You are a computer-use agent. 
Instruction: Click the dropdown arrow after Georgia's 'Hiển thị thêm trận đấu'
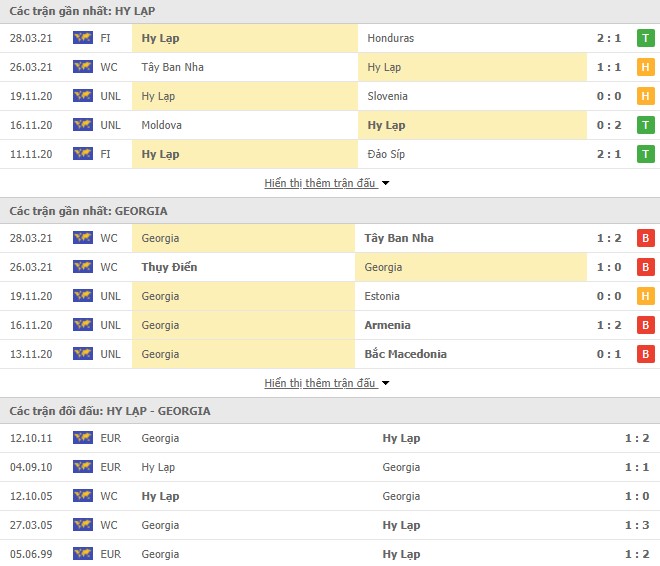[x=386, y=383]
